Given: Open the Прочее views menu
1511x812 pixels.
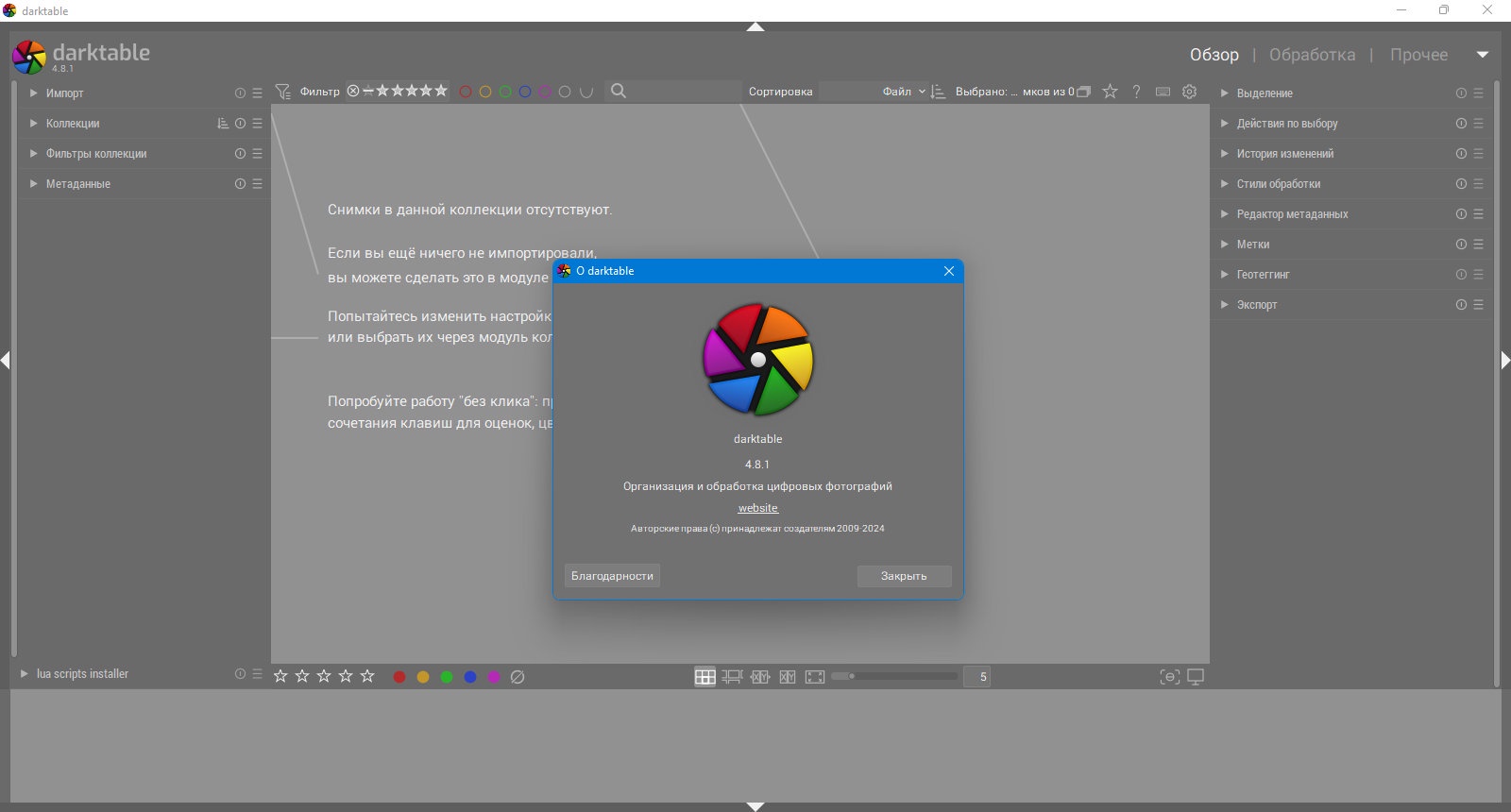Looking at the screenshot, I should coord(1418,55).
